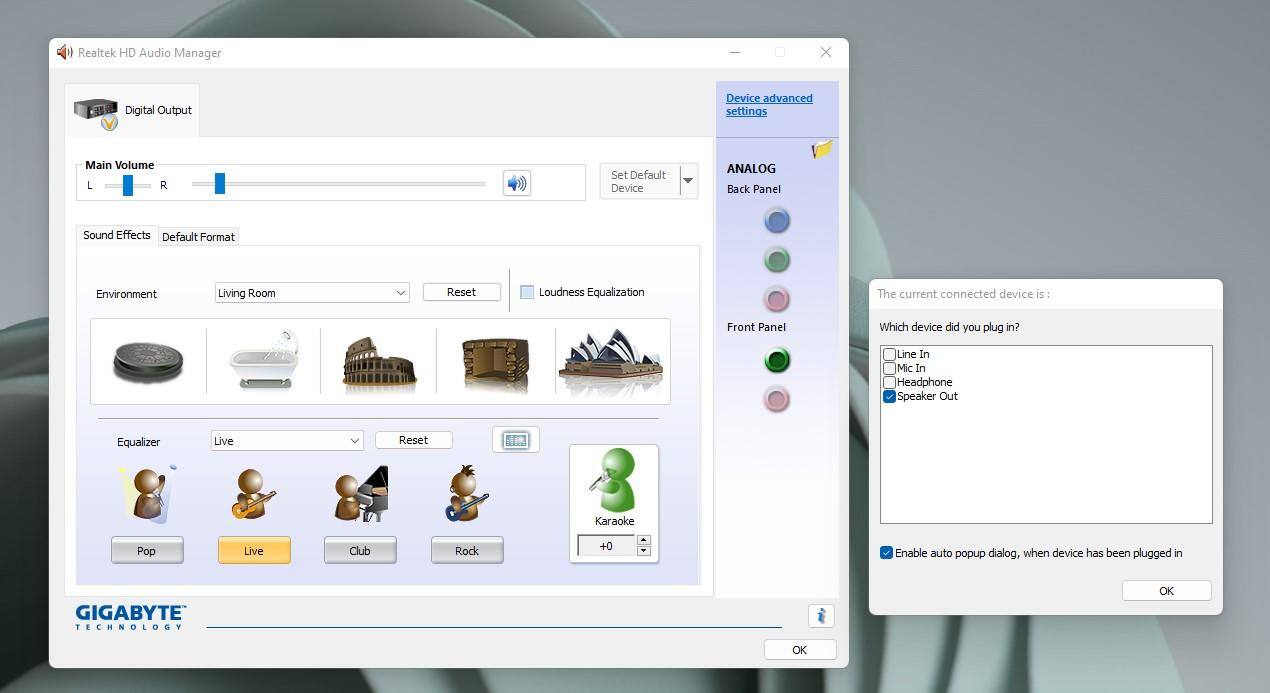Select the bathroom environment icon

click(263, 360)
